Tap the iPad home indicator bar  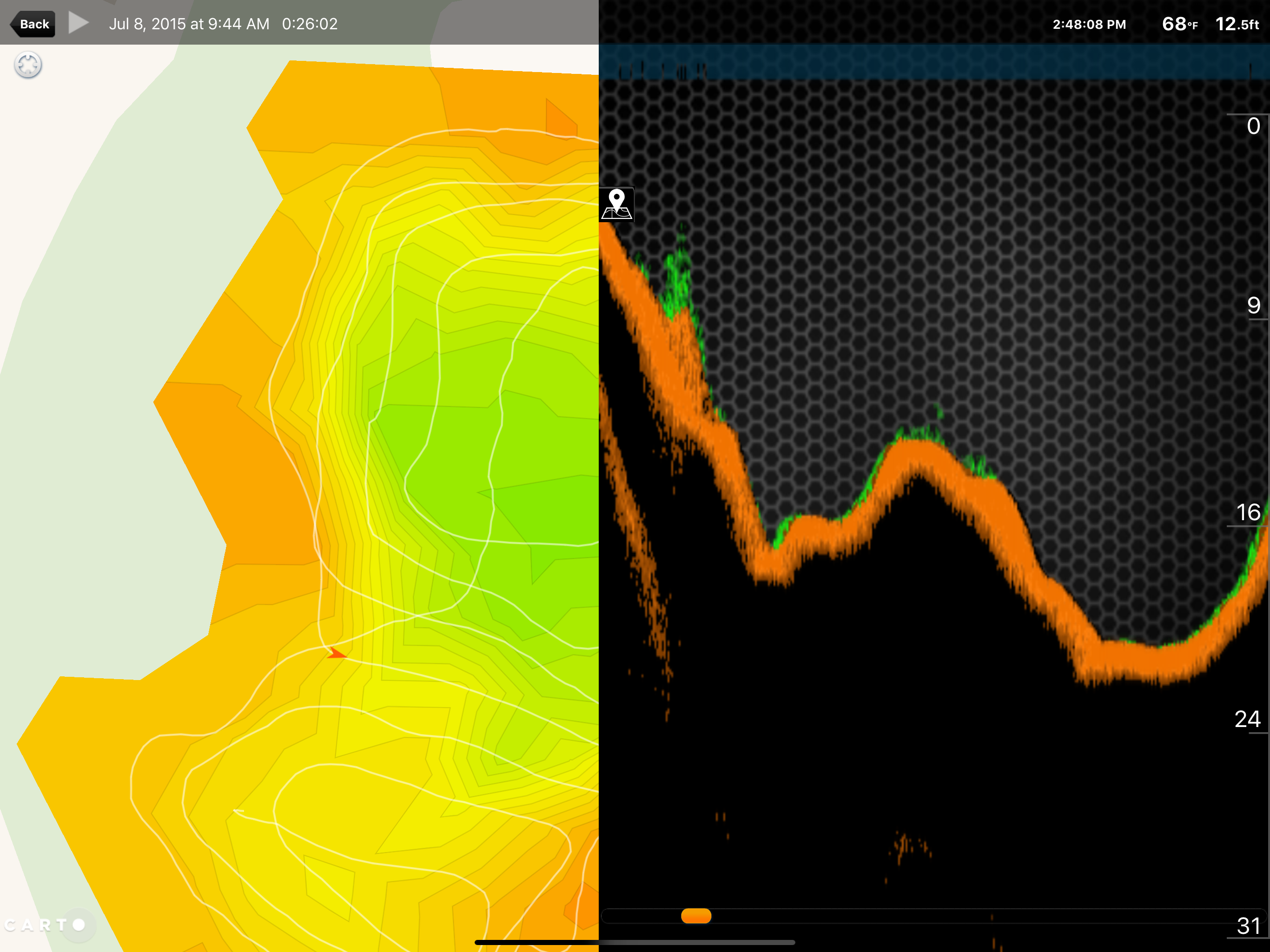coord(635,942)
